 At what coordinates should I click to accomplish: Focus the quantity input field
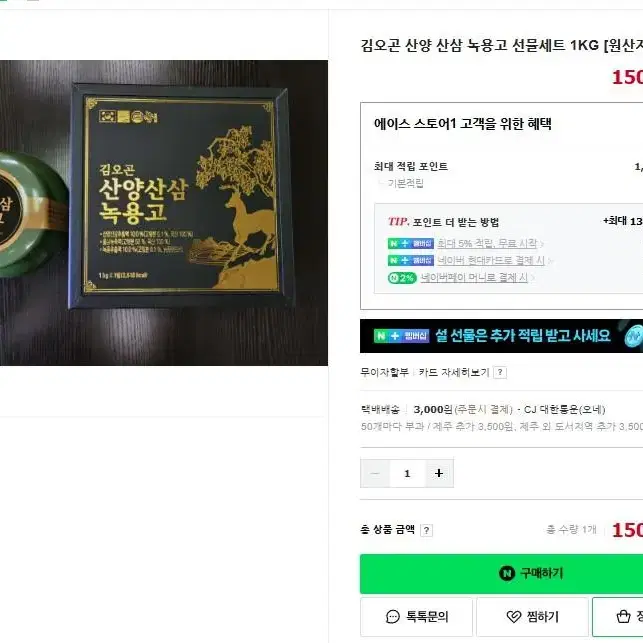[x=407, y=473]
